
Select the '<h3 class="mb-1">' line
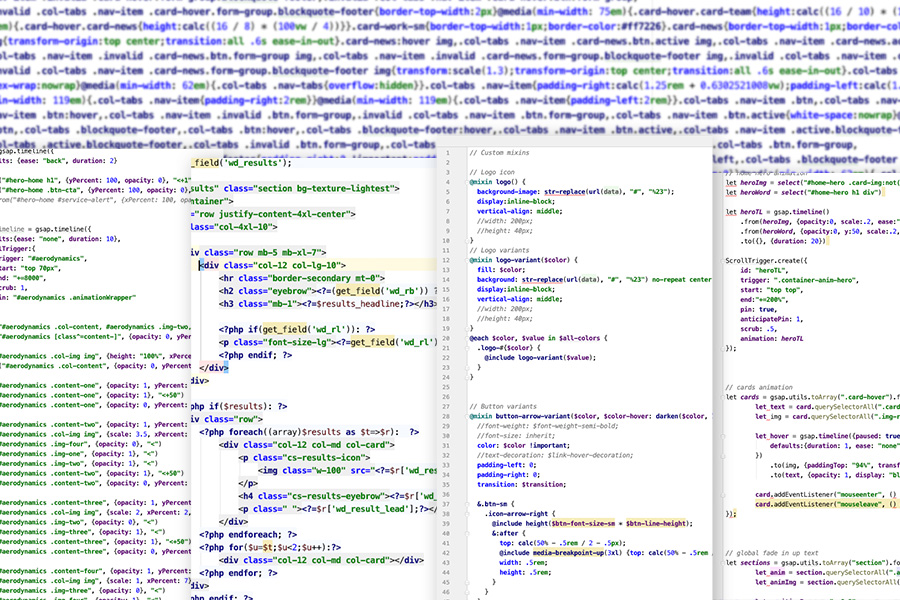328,304
